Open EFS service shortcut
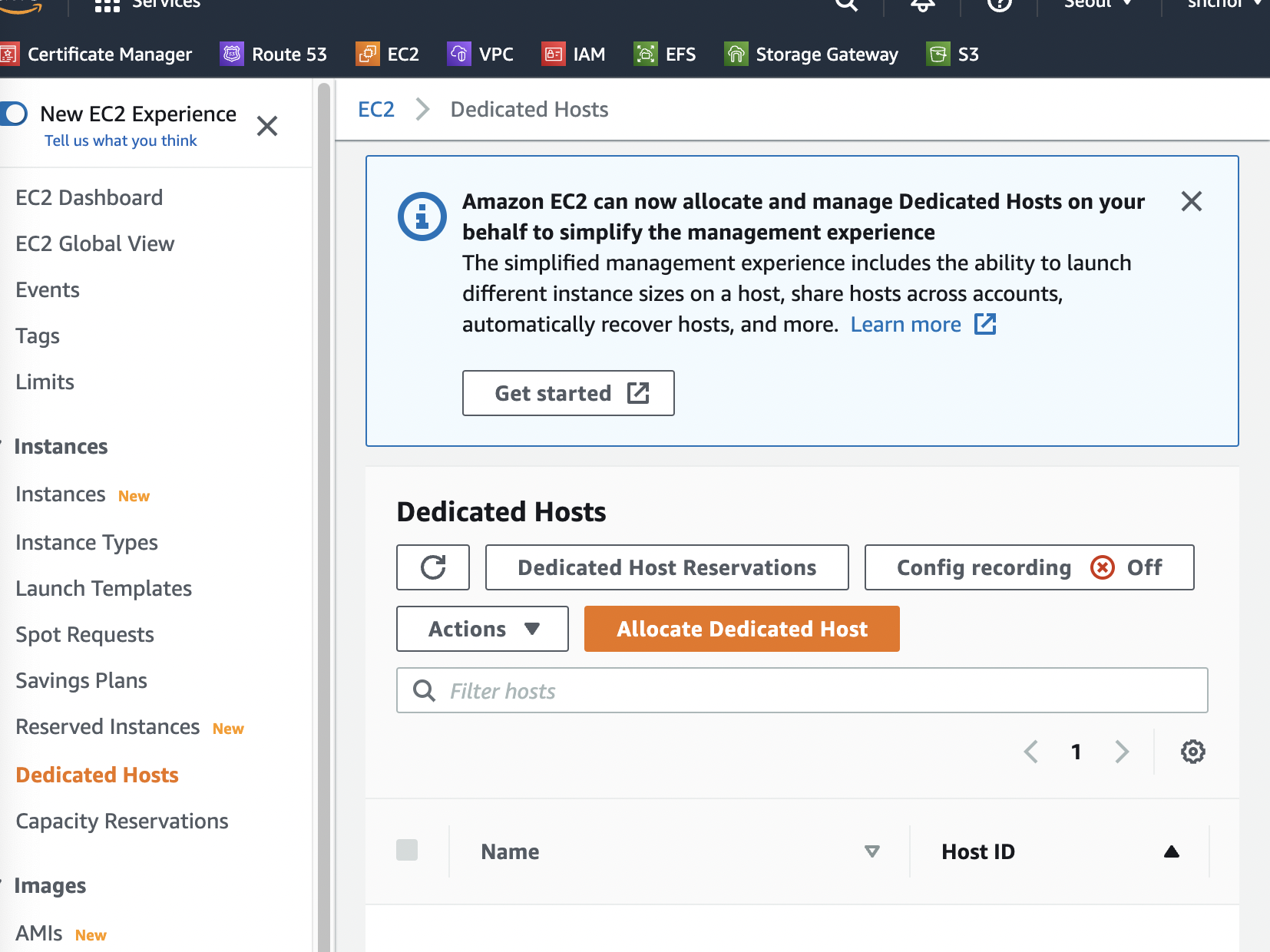This screenshot has height=952, width=1270. tap(665, 55)
